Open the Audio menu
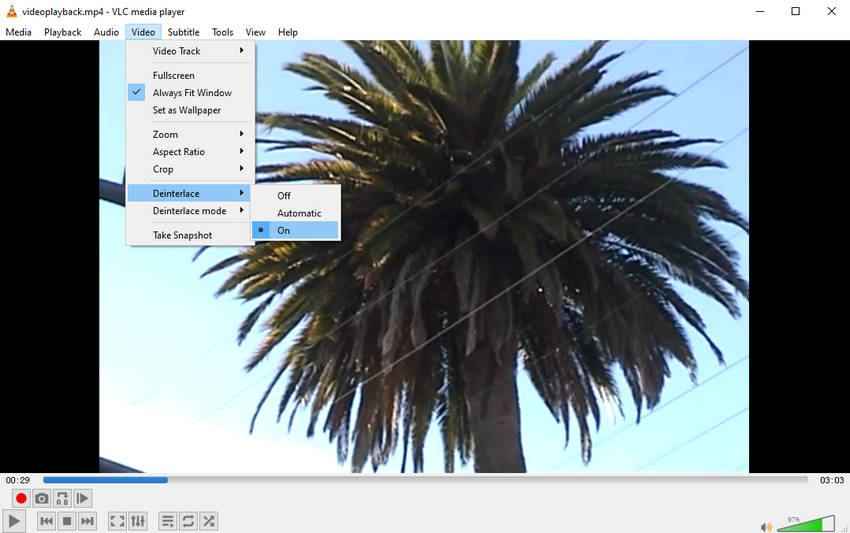This screenshot has height=533, width=850. click(x=106, y=32)
